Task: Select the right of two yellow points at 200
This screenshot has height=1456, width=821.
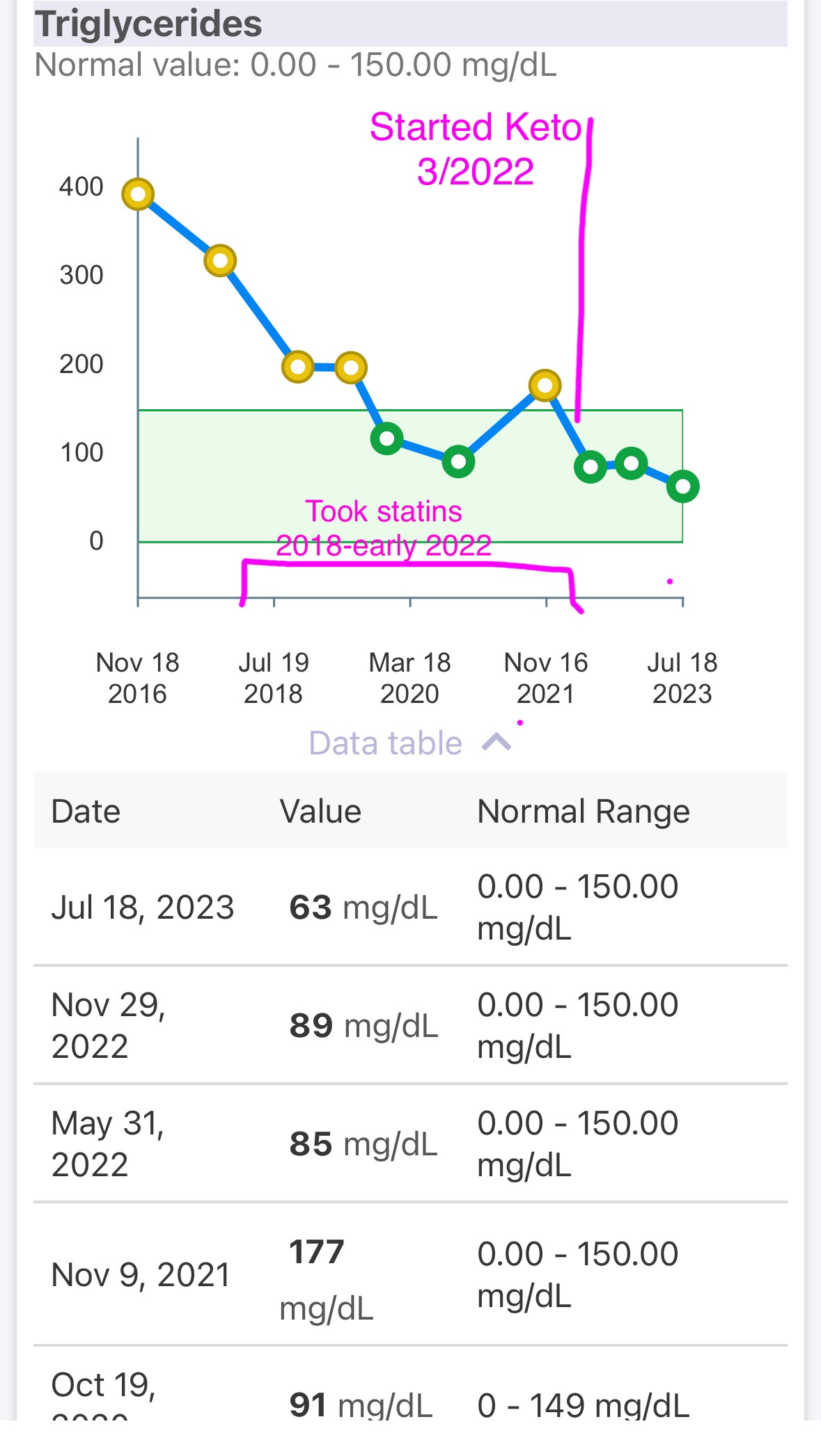Action: click(351, 367)
